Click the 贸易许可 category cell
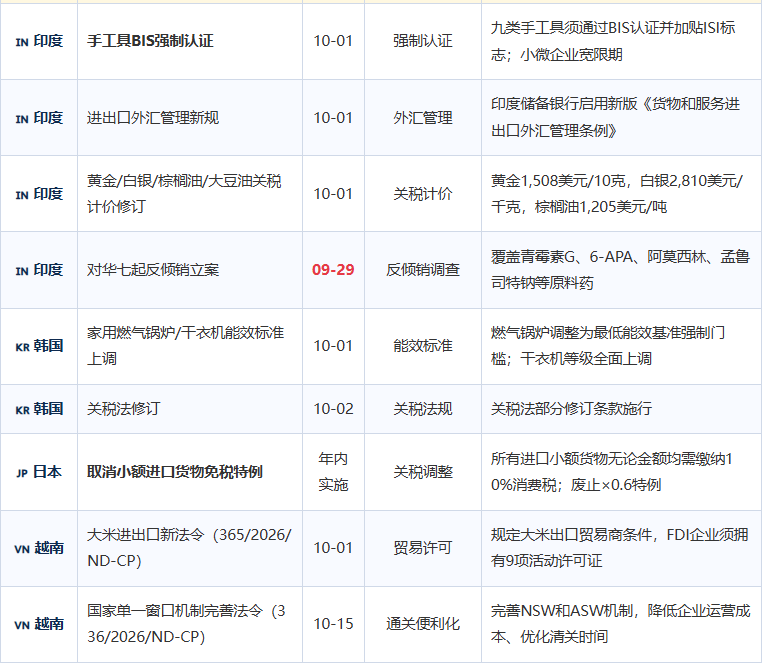 click(x=423, y=548)
